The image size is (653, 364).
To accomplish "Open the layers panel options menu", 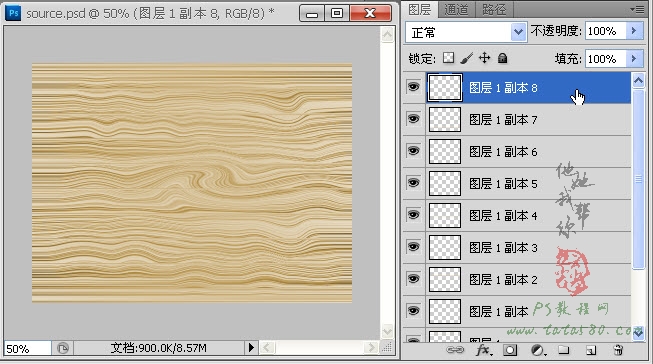I will tap(638, 9).
